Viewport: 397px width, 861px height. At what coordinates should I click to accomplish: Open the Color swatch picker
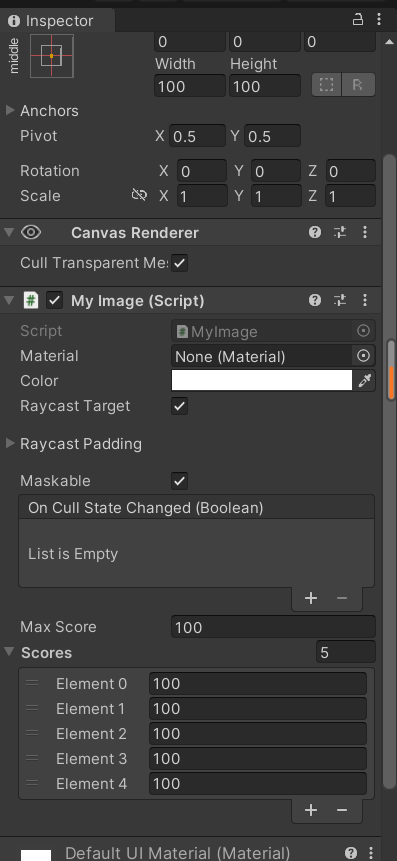(261, 381)
